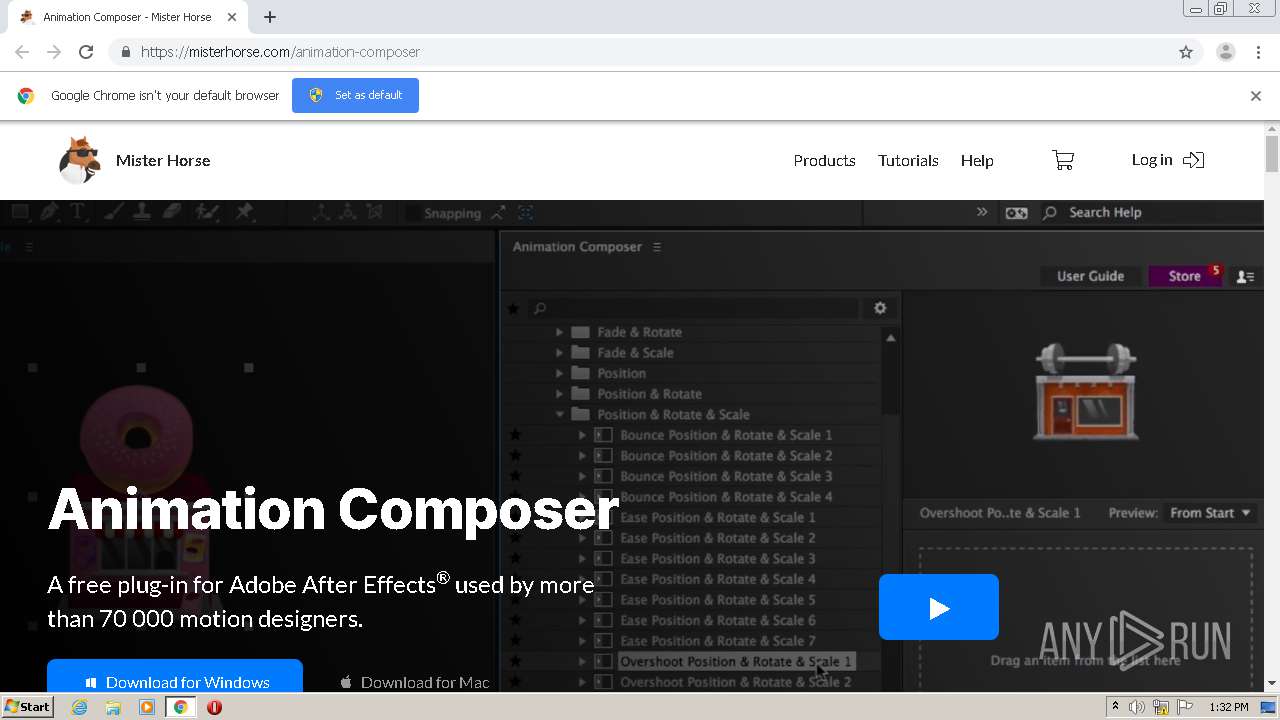Screen dimensions: 1280x720
Task: Click the settings gear in video panel
Action: pyautogui.click(x=880, y=308)
